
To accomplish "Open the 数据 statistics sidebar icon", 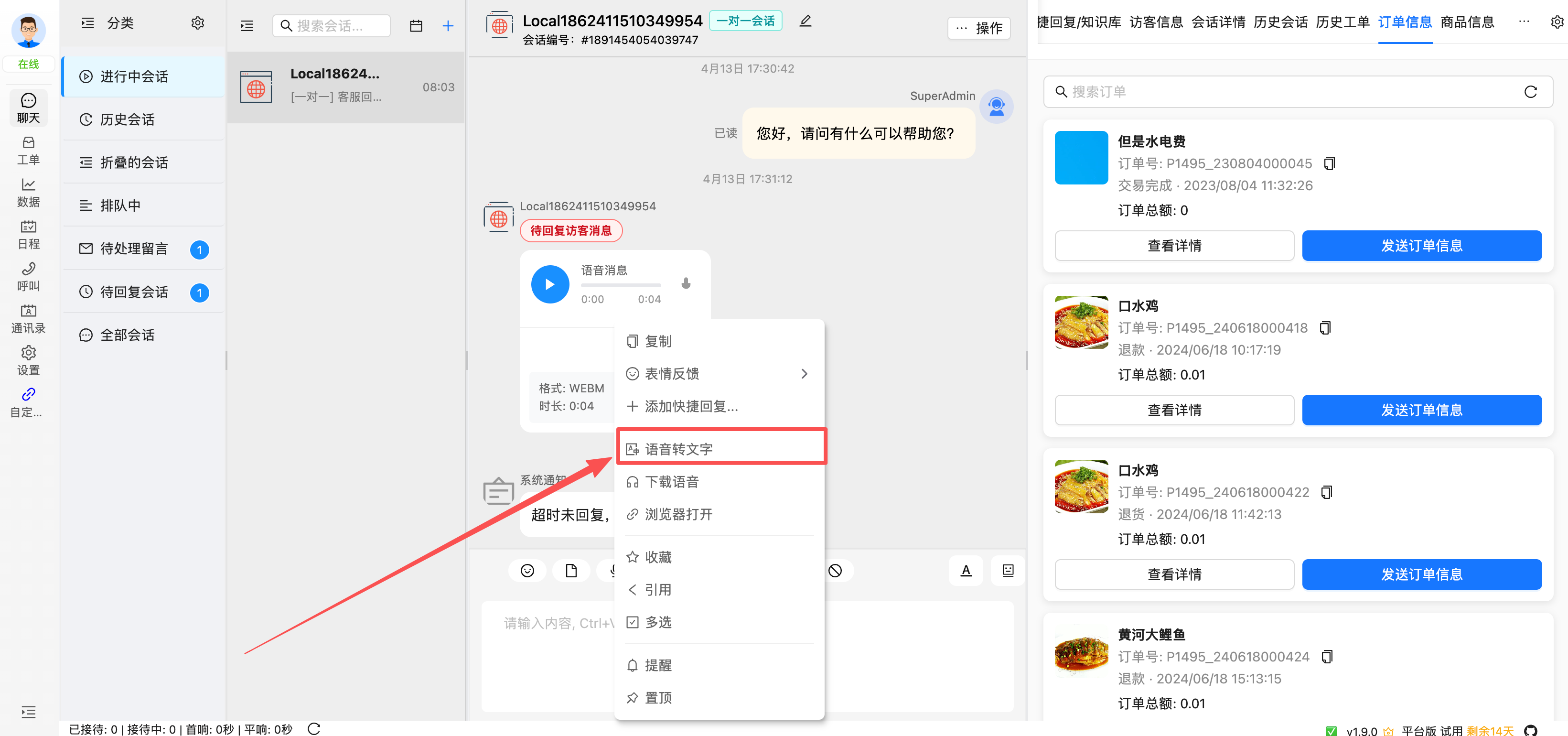I will click(28, 193).
